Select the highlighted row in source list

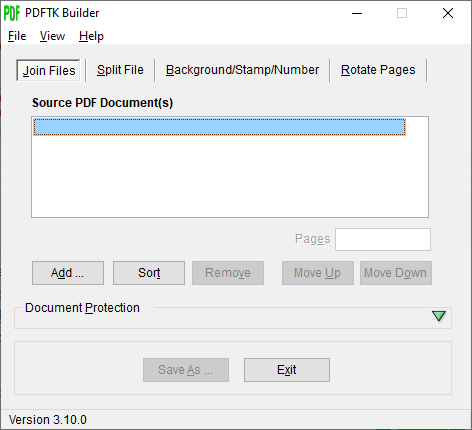tap(220, 127)
